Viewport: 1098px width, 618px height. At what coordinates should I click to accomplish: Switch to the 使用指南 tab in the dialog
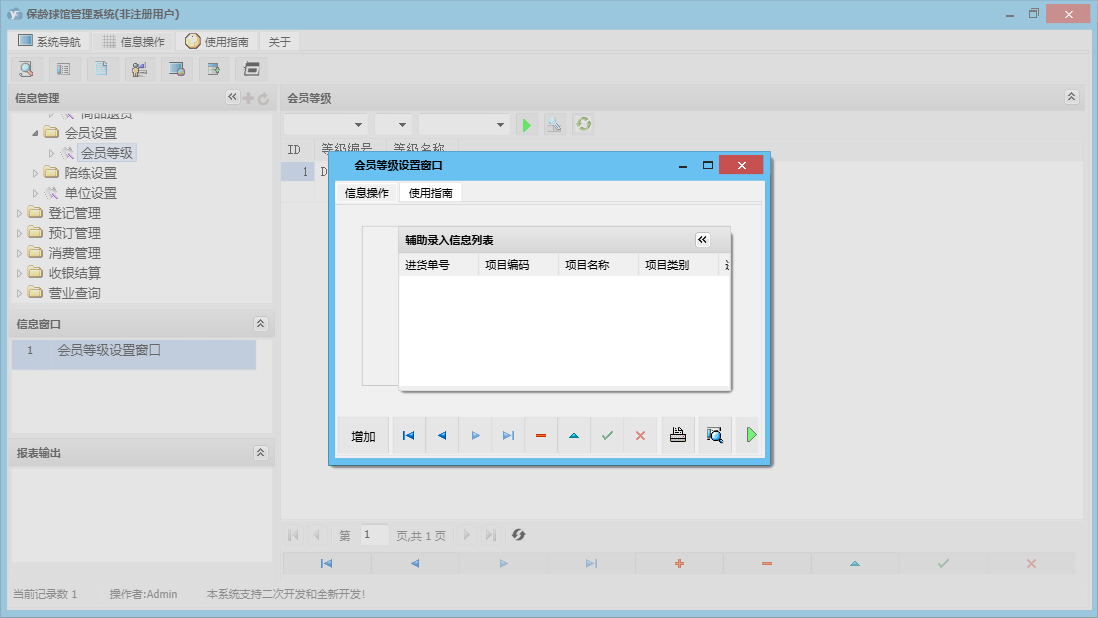pos(430,193)
